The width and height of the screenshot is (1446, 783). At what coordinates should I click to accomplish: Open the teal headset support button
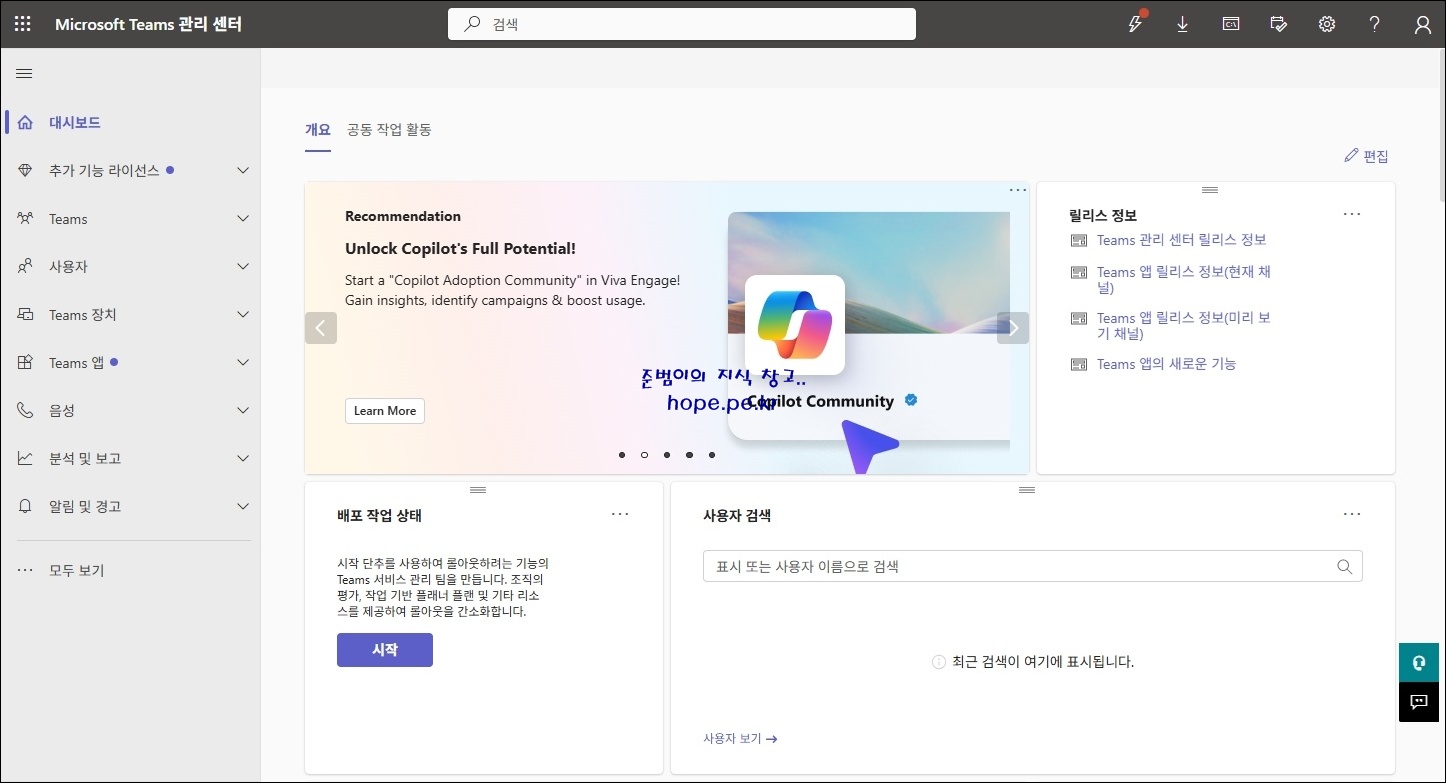tap(1418, 663)
